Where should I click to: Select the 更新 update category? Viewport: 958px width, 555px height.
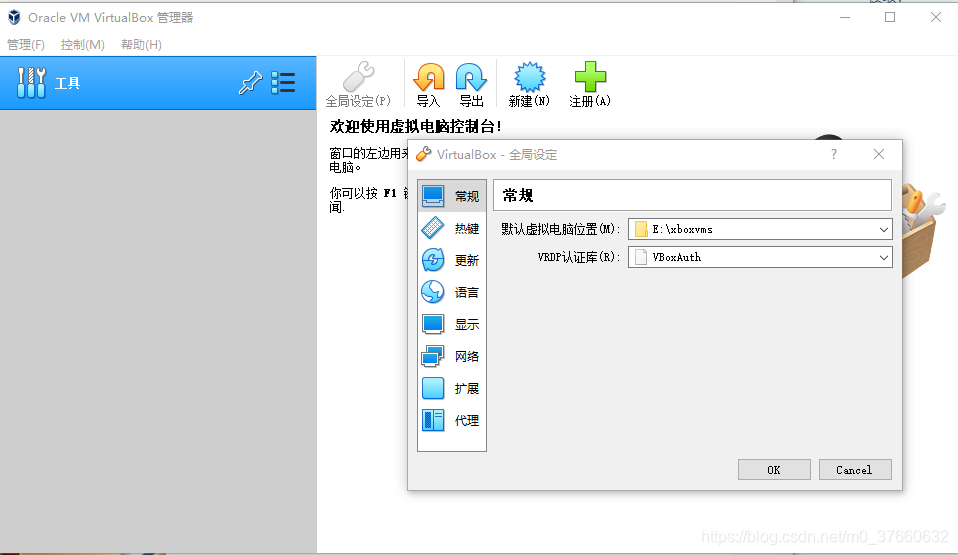coord(452,260)
